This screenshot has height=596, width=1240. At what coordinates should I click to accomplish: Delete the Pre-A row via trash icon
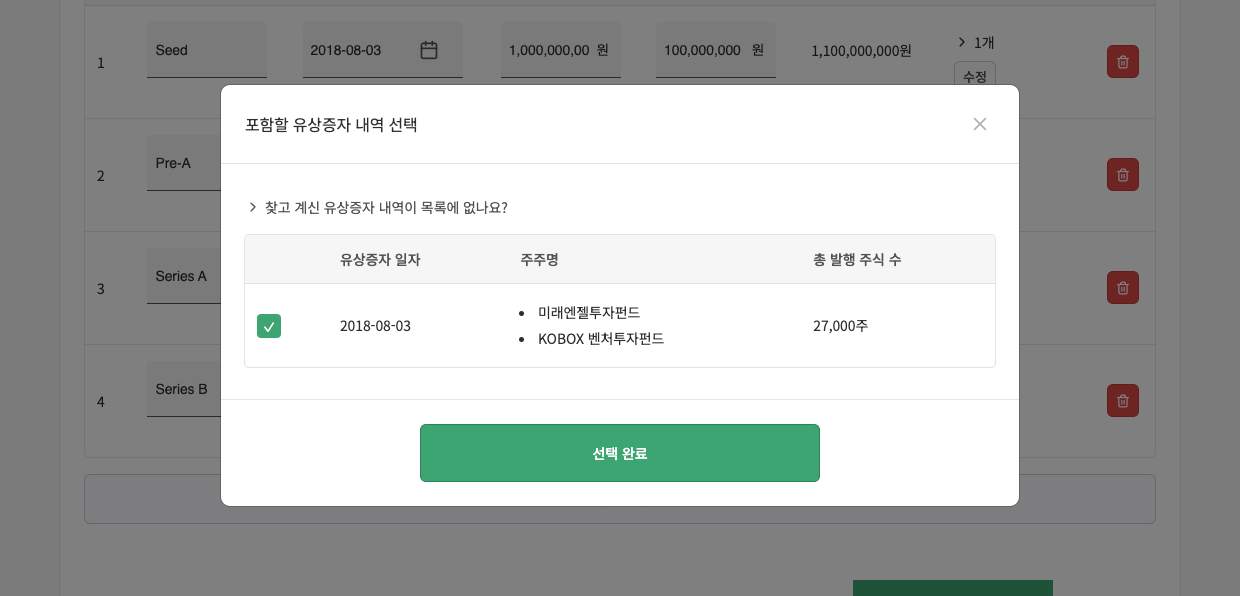pyautogui.click(x=1122, y=174)
